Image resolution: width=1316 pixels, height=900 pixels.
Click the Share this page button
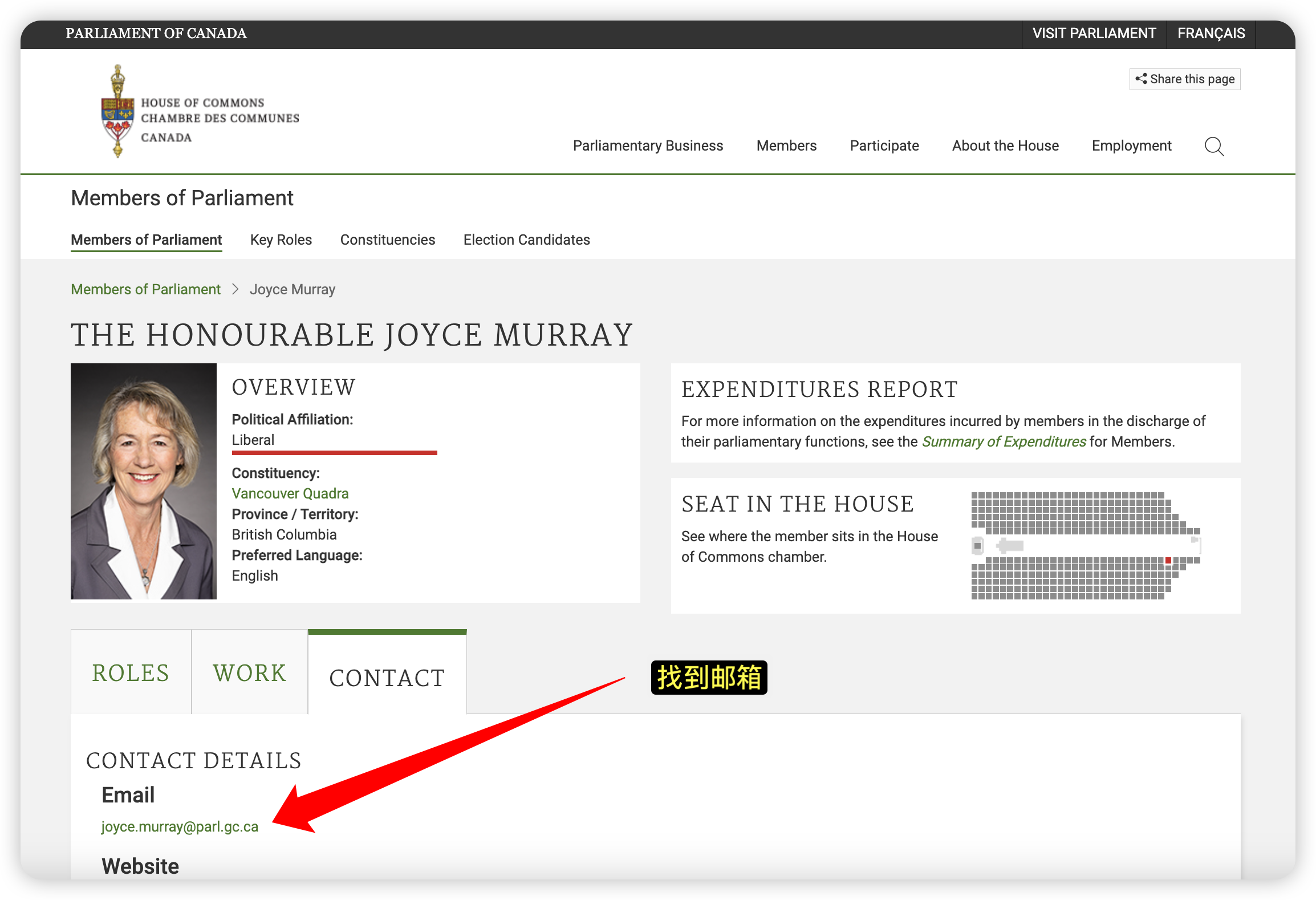[1185, 79]
